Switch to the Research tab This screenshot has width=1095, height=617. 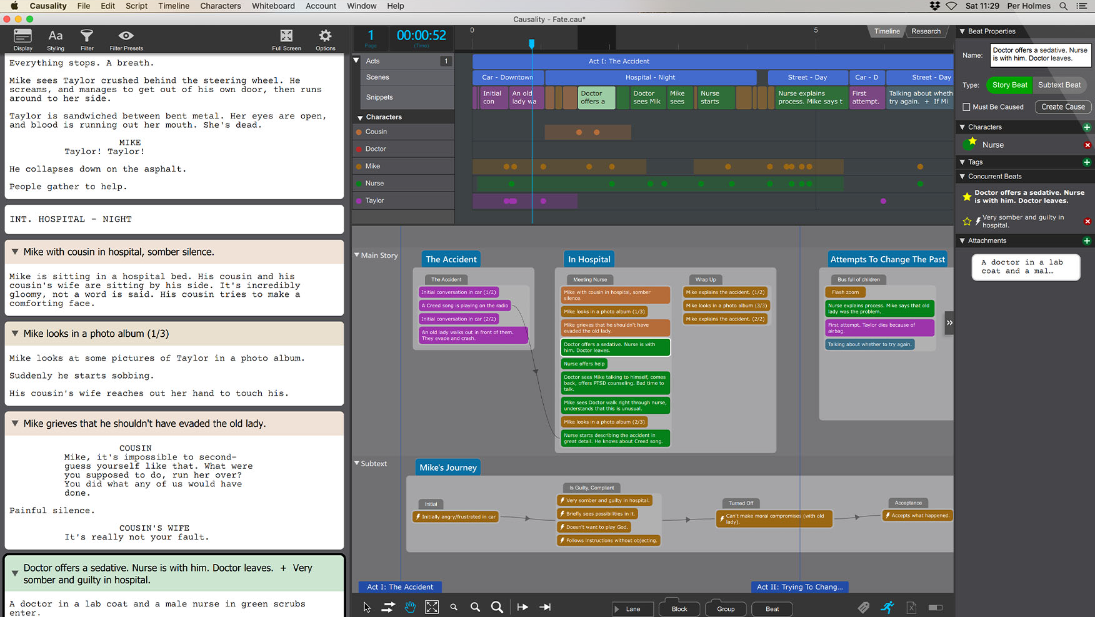pyautogui.click(x=926, y=31)
